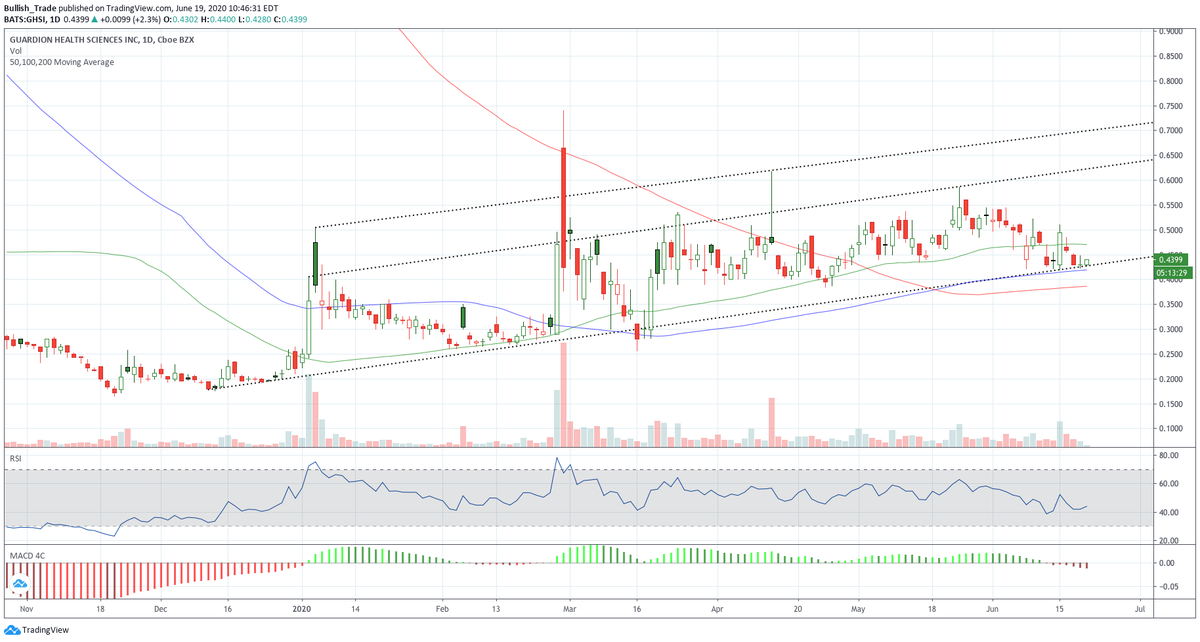Click the 40.00 RSI scale value
Viewport: 1200px width, 642px height.
(x=1168, y=513)
